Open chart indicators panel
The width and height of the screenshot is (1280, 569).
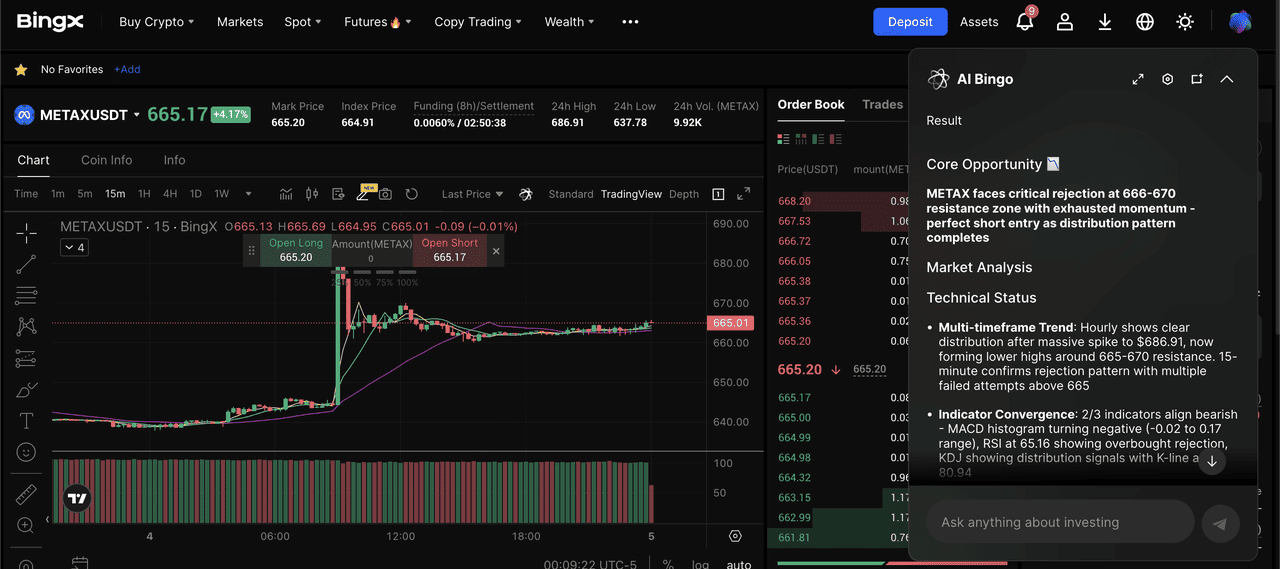click(x=286, y=194)
